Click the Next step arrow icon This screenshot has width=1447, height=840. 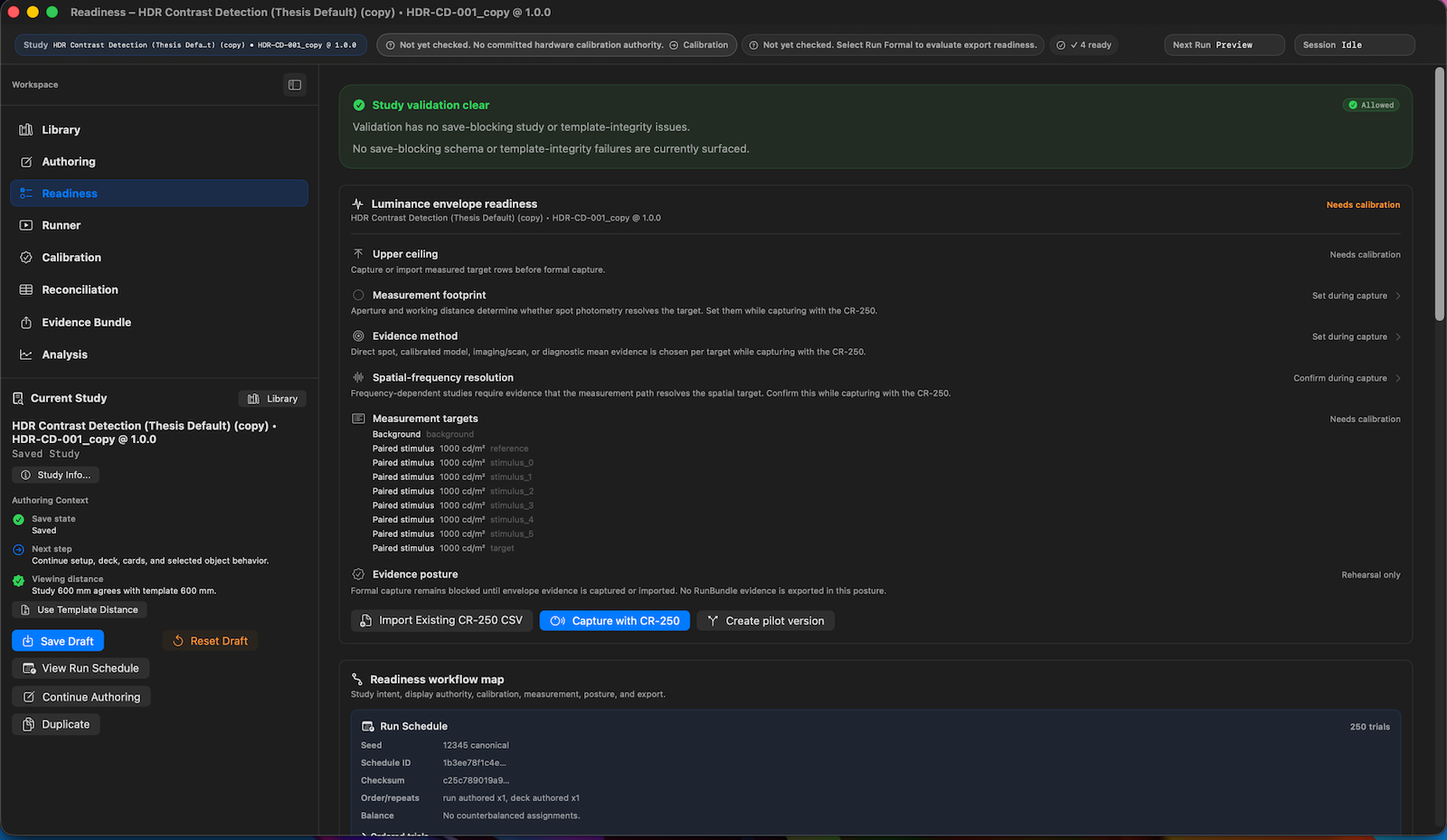(x=18, y=550)
